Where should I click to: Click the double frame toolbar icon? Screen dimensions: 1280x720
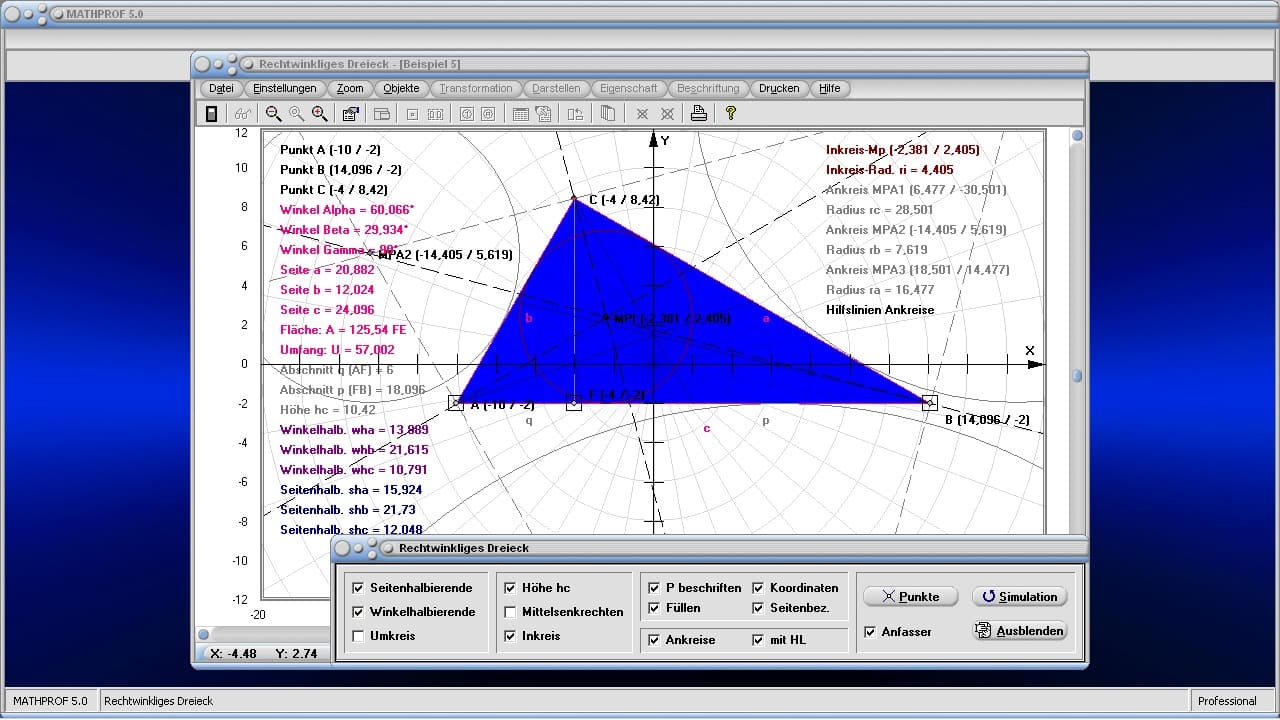click(x=435, y=114)
